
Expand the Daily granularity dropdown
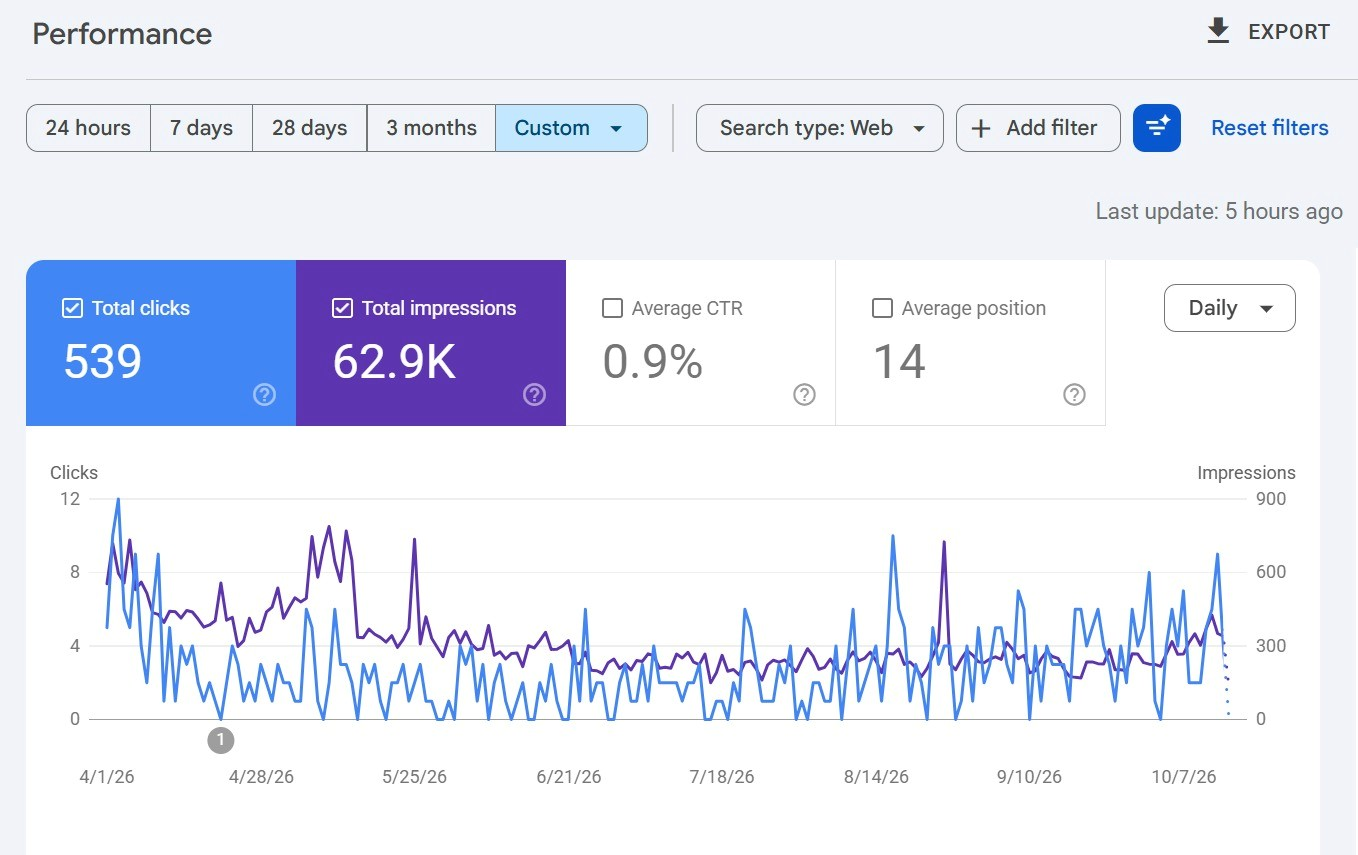pyautogui.click(x=1229, y=308)
